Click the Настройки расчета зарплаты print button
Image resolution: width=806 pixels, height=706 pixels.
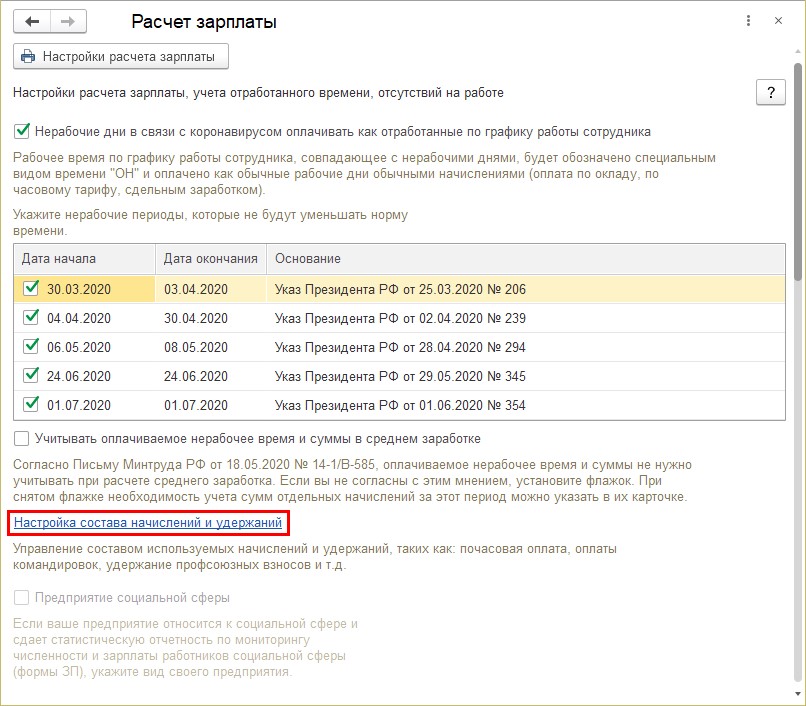[121, 57]
